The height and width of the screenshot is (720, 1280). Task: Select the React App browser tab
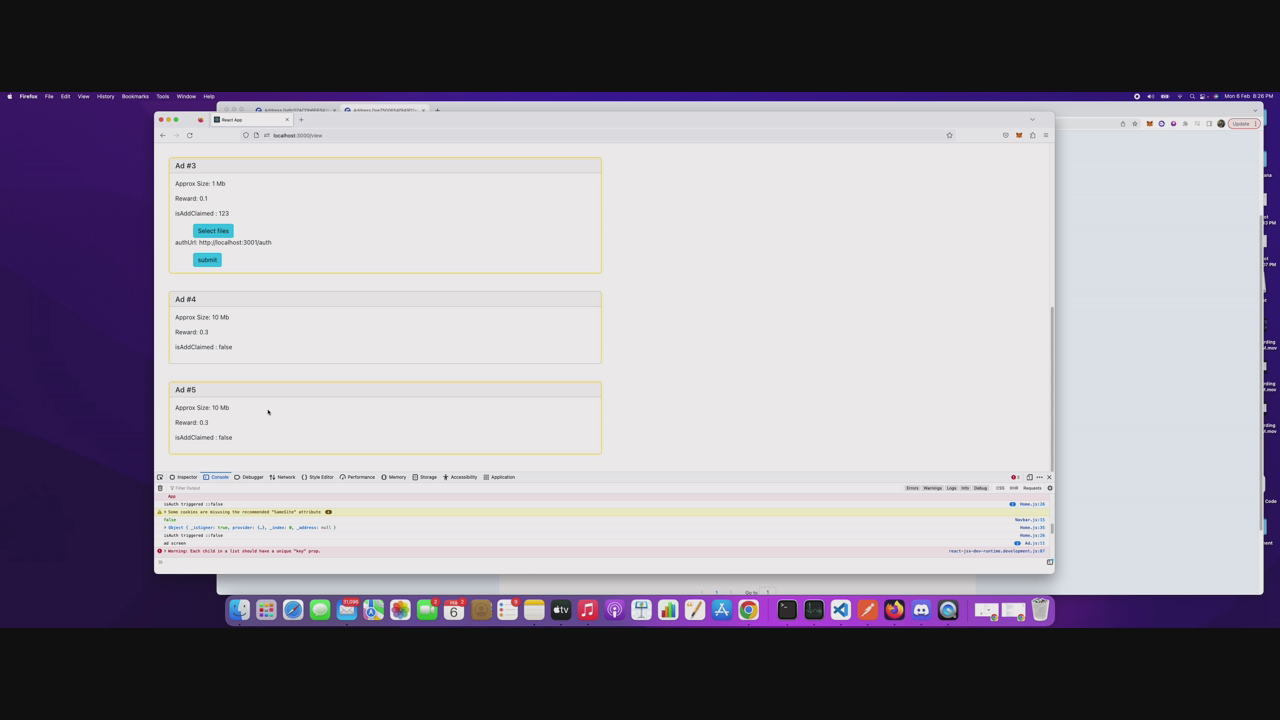pyautogui.click(x=251, y=120)
